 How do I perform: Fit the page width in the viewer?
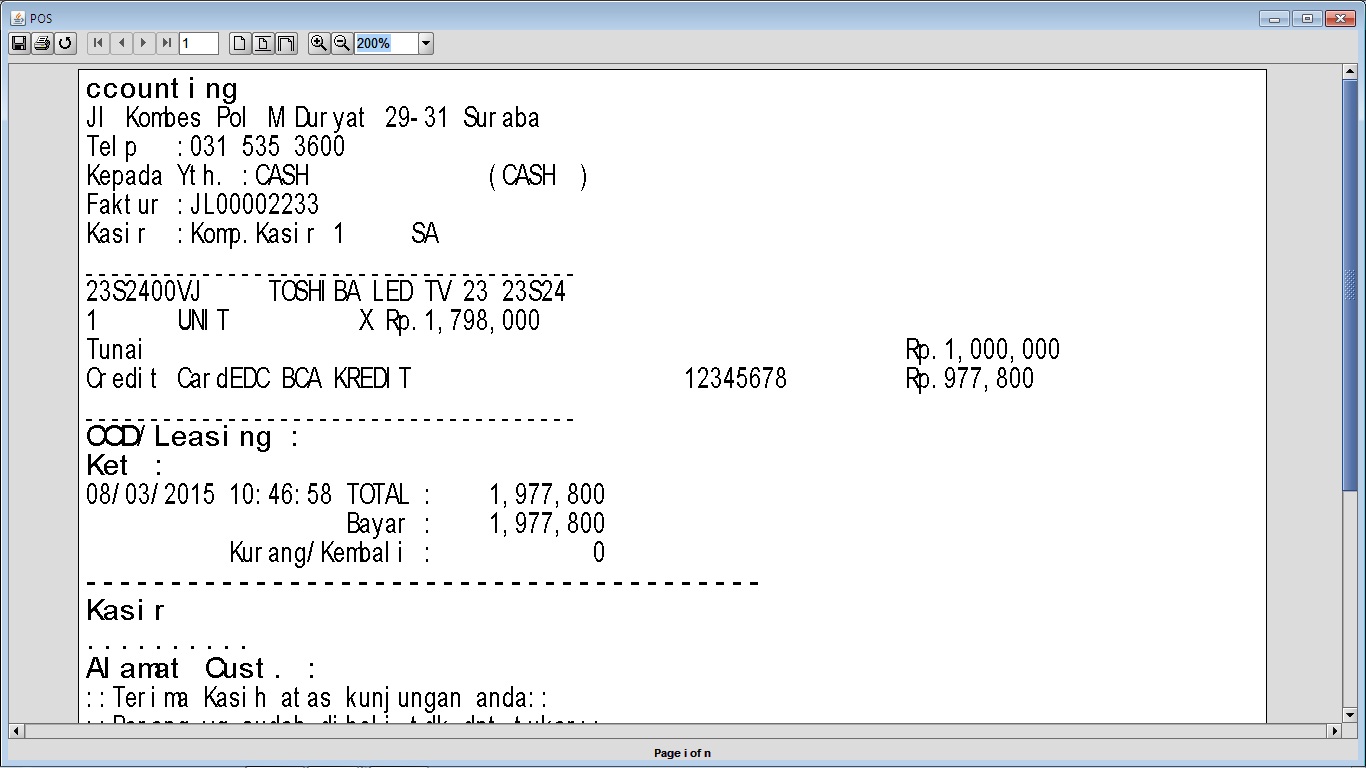[286, 43]
